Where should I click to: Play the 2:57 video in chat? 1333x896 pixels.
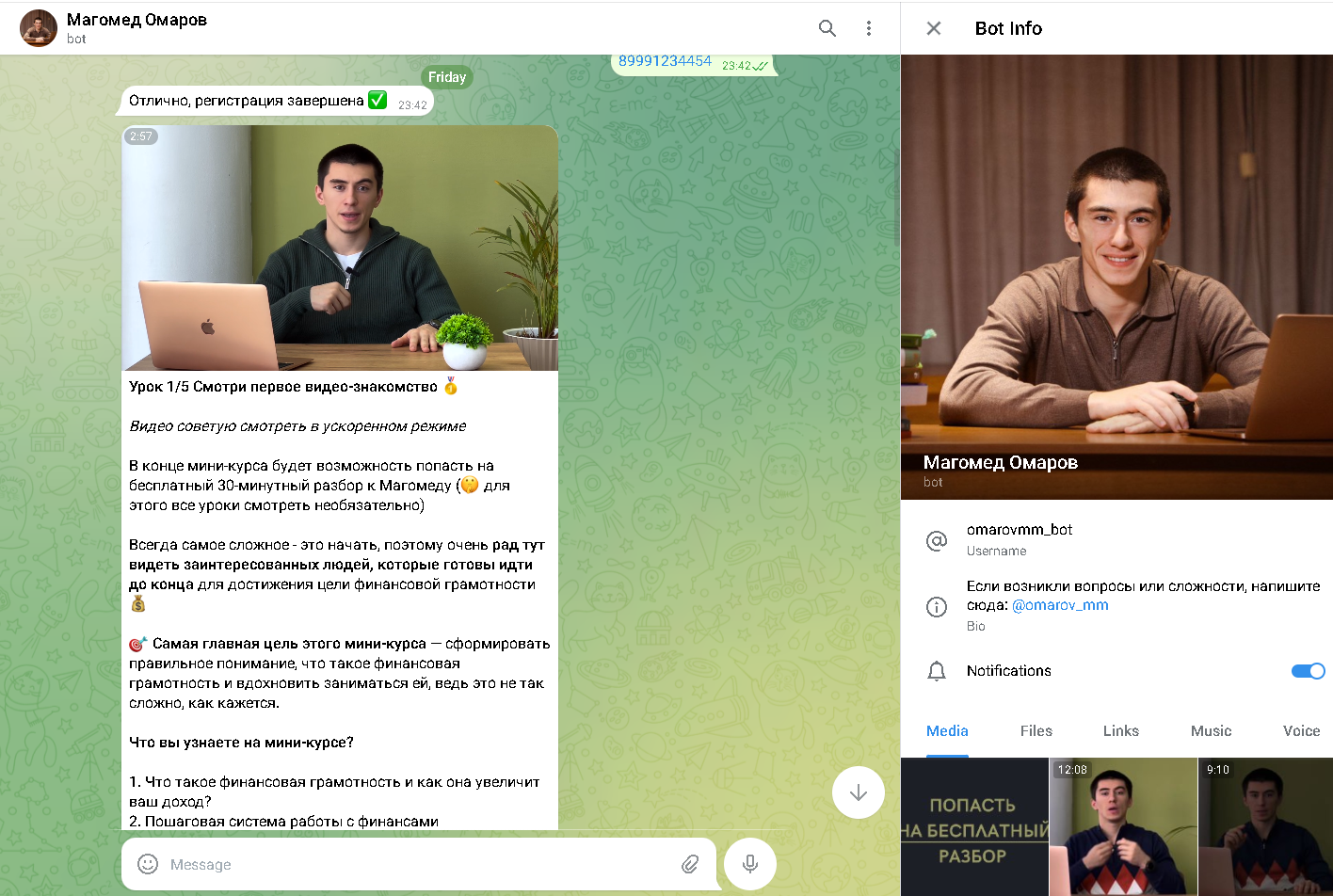pyautogui.click(x=340, y=248)
